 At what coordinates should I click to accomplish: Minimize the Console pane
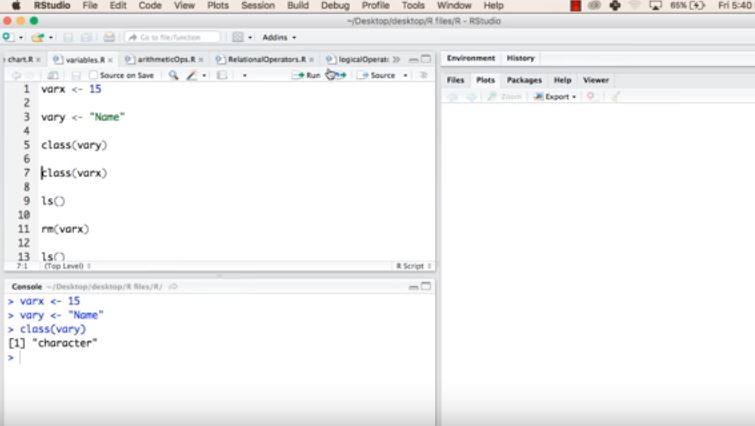413,287
